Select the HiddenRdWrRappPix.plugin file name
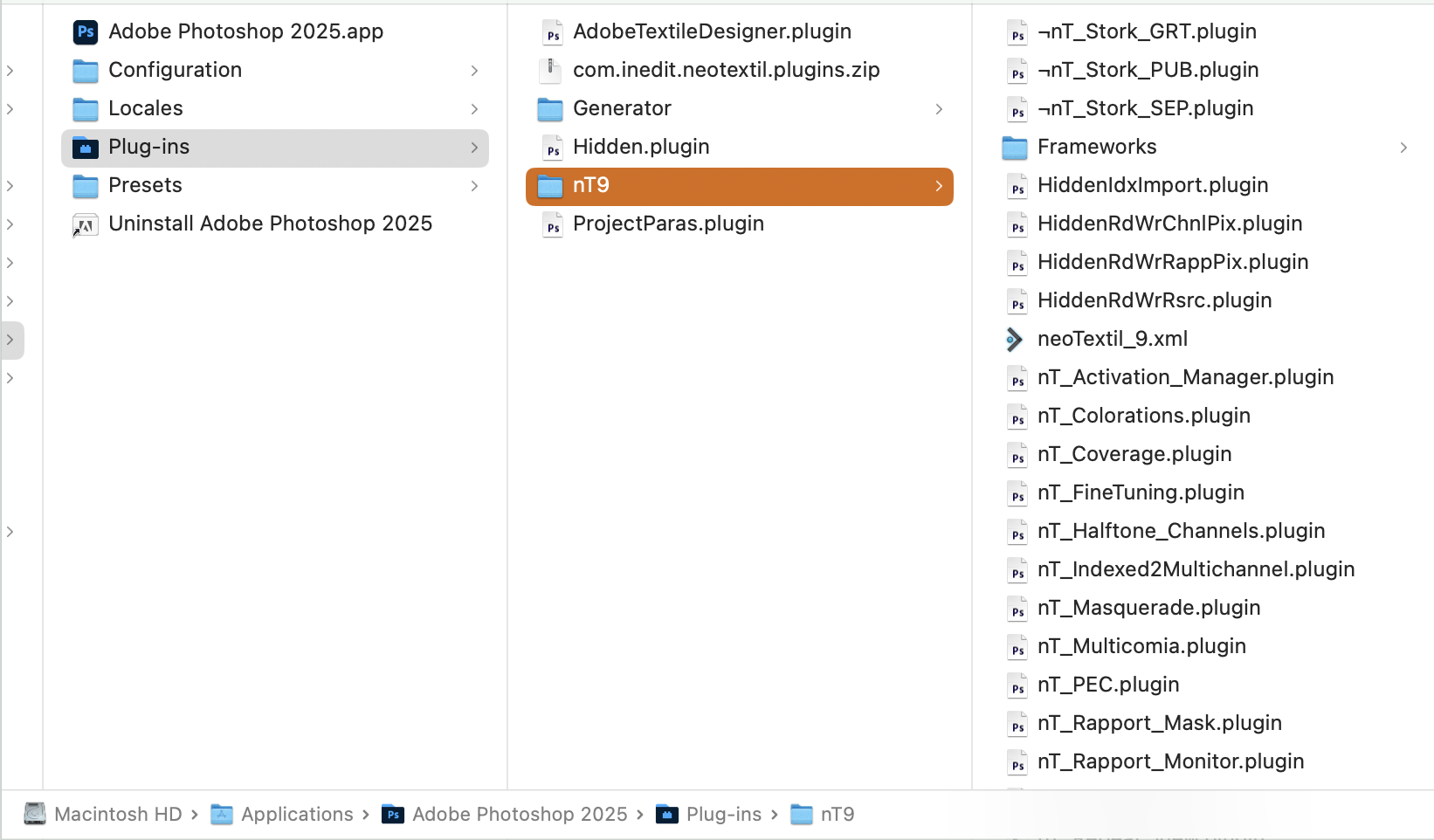The height and width of the screenshot is (840, 1434). coord(1173,262)
